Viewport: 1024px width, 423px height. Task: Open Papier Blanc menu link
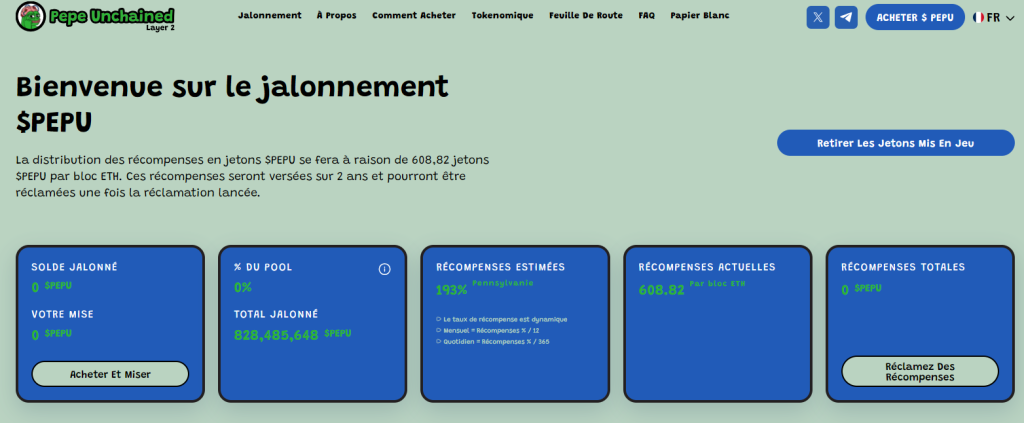[x=699, y=16]
